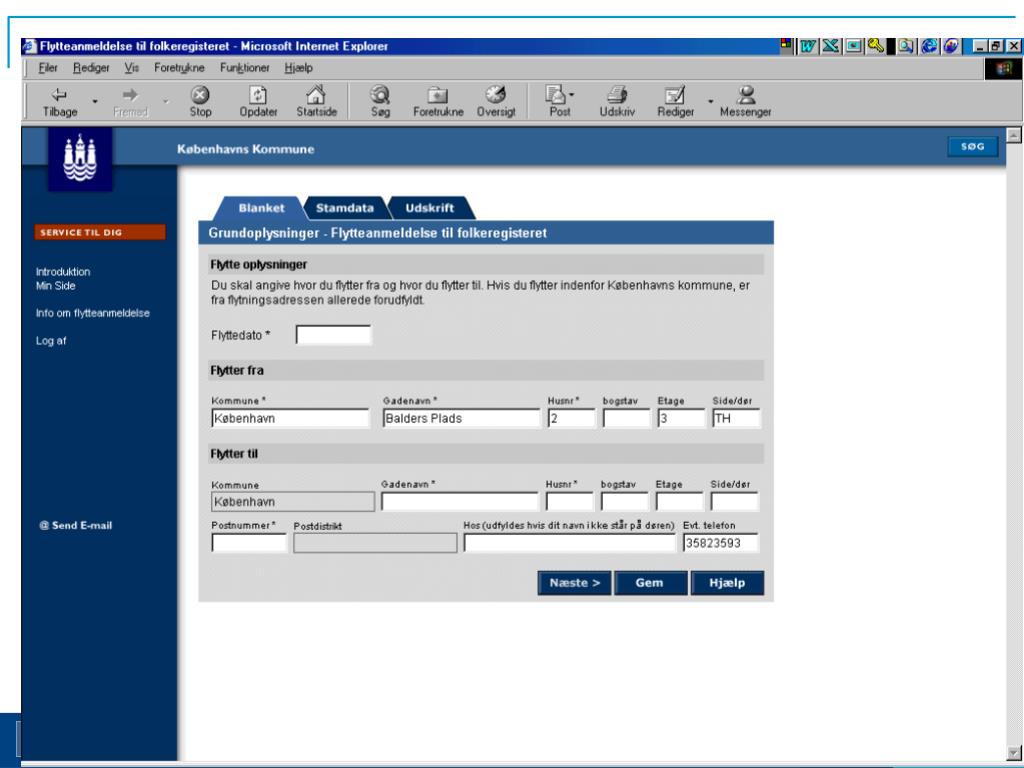
Task: Save the form with the Gem button
Action: [x=650, y=583]
